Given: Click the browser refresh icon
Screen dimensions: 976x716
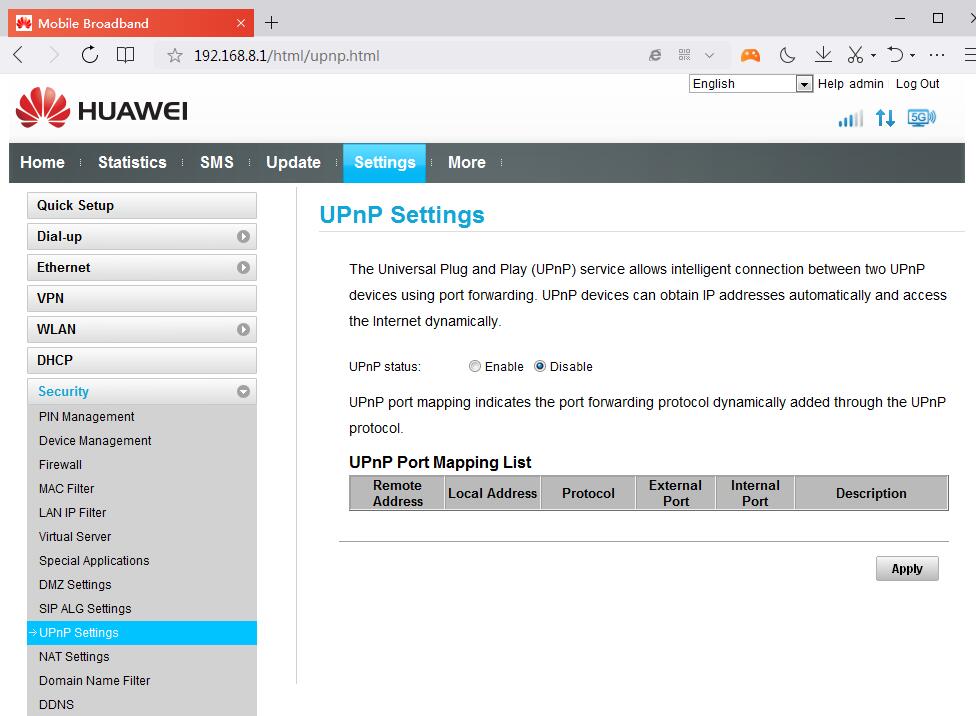Looking at the screenshot, I should pos(90,55).
